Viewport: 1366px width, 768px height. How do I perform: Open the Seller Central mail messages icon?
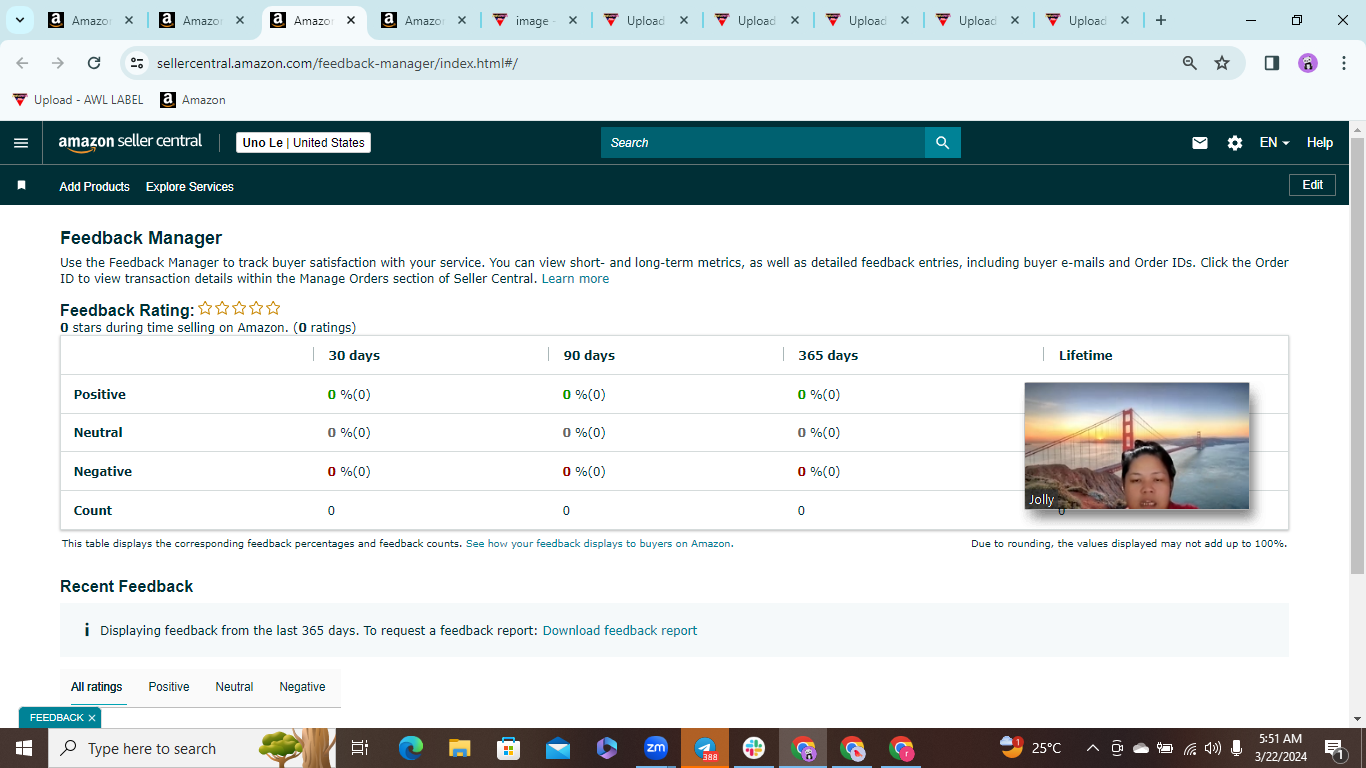tap(1200, 143)
